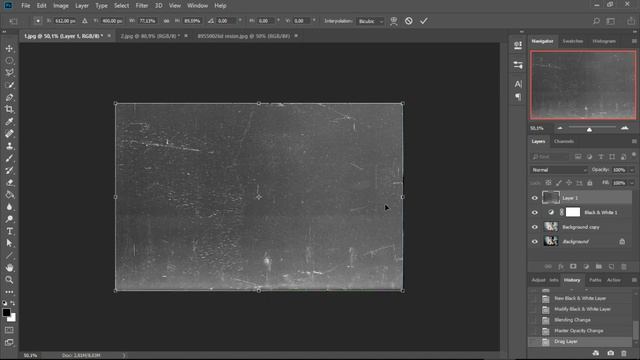Switch to the Swatches tab

click(x=573, y=41)
